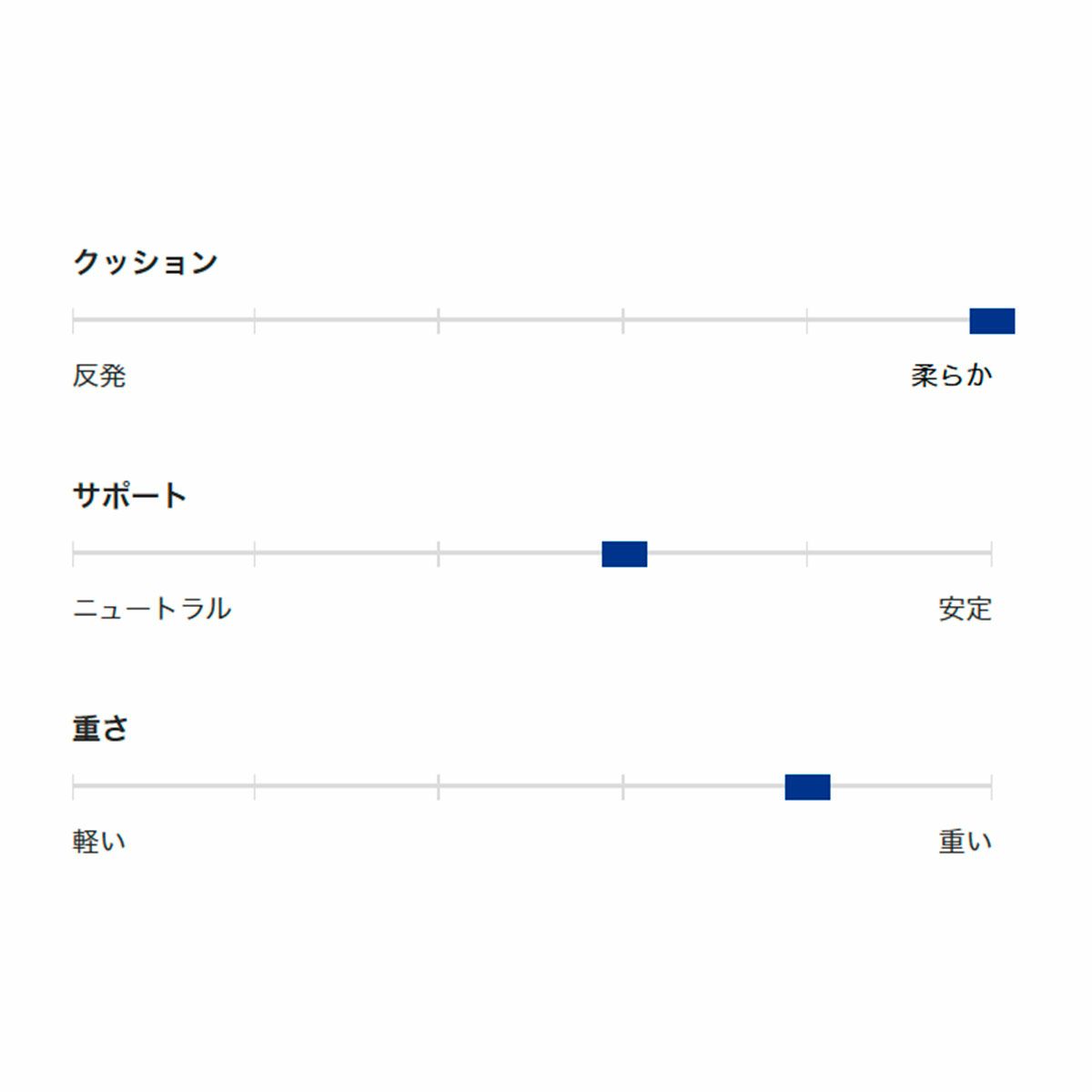1092x1092 pixels.
Task: Click the クッション heading
Action: pyautogui.click(x=146, y=262)
